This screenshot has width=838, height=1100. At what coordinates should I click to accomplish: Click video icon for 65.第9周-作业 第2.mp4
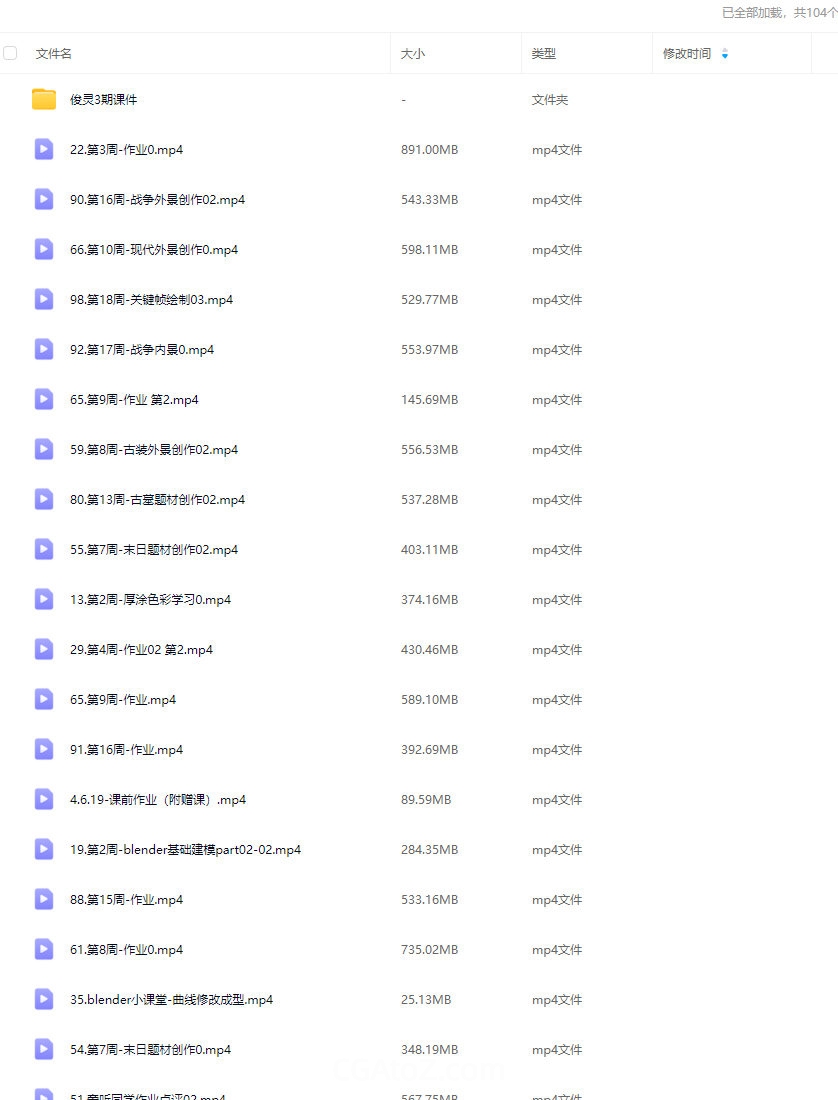pyautogui.click(x=43, y=399)
